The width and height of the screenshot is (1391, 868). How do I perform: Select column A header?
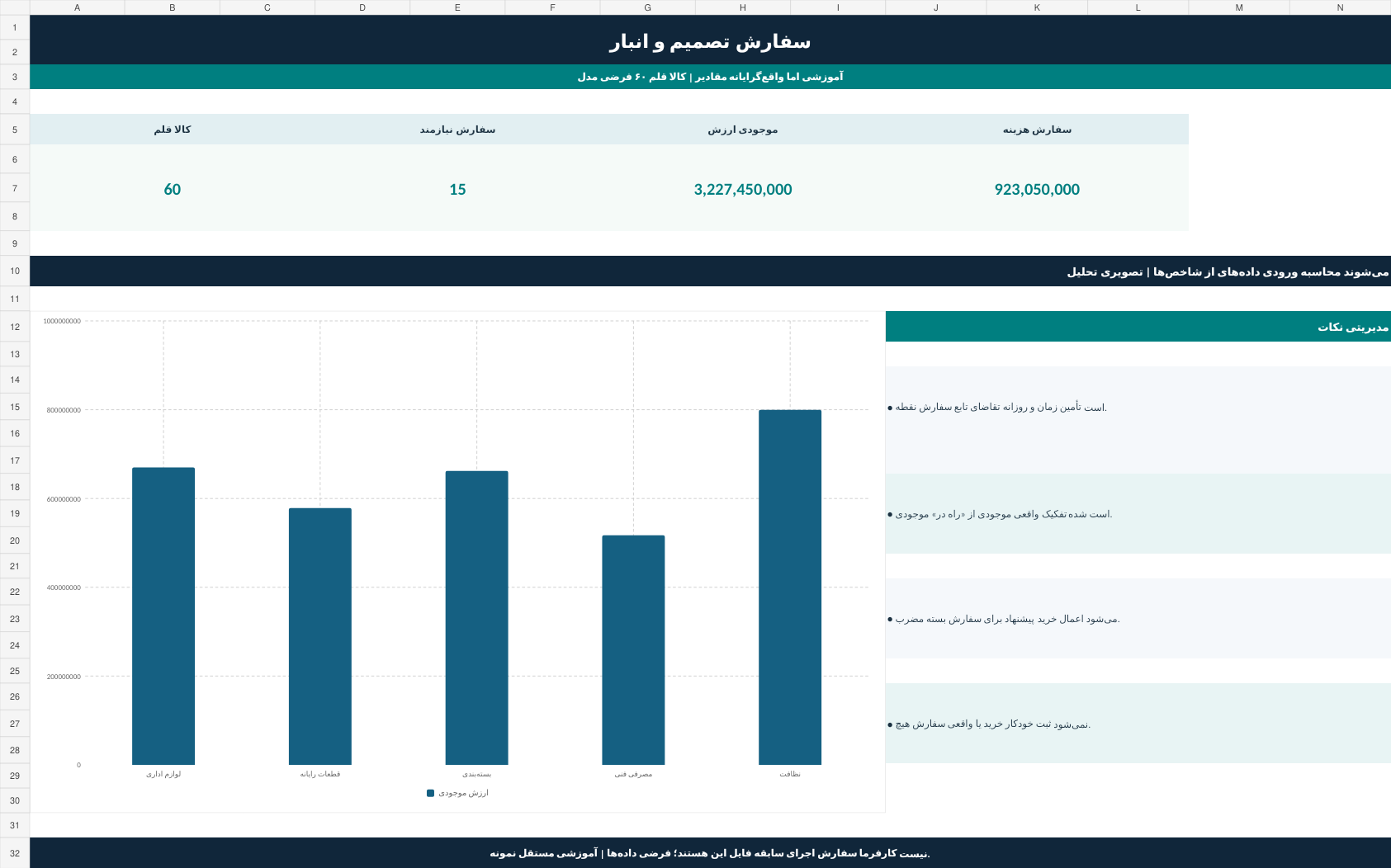(x=77, y=7)
